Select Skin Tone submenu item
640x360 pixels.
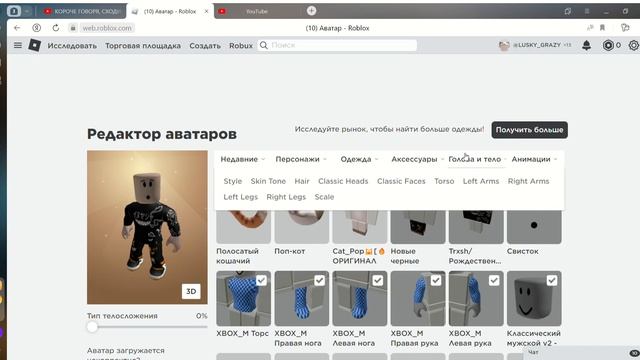pos(268,181)
